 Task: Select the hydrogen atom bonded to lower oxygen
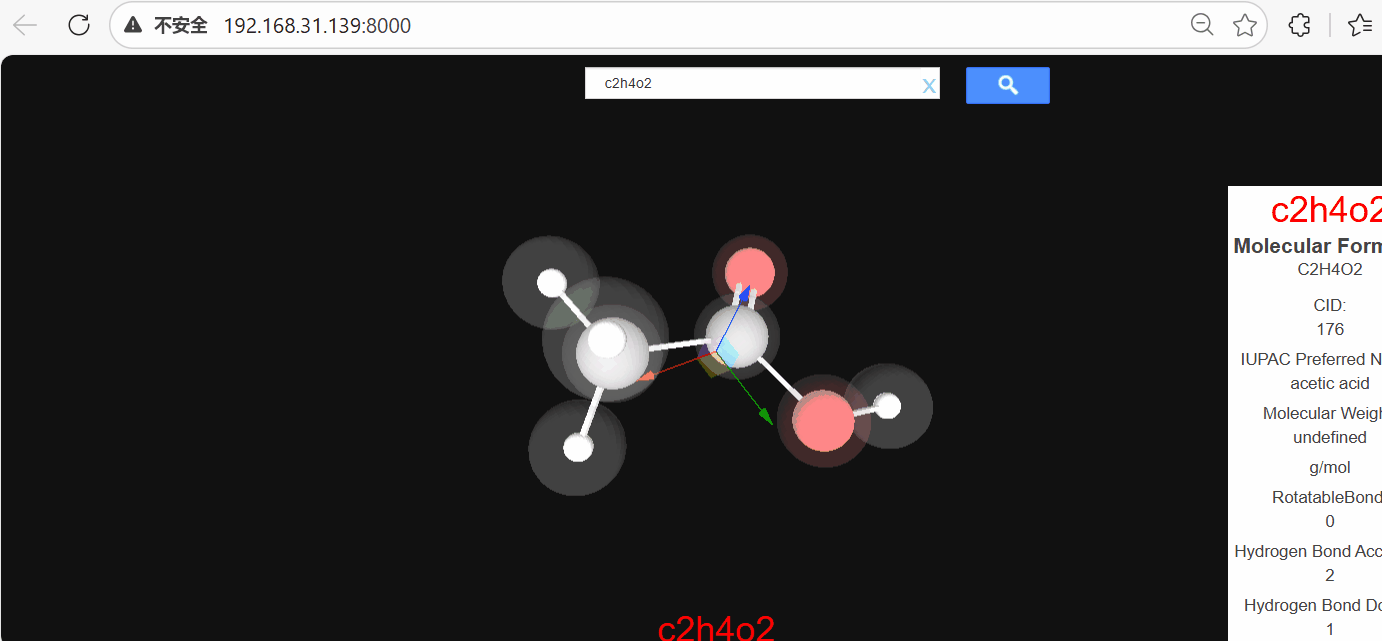coord(887,406)
